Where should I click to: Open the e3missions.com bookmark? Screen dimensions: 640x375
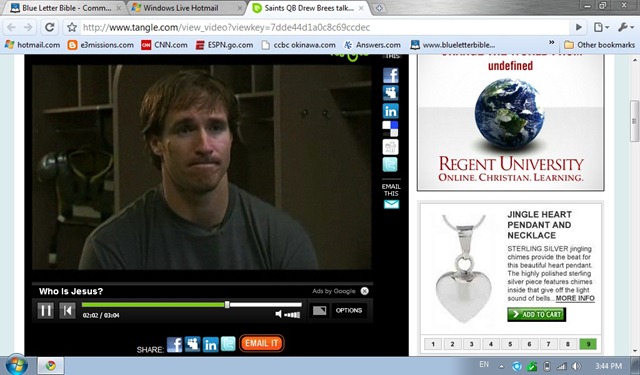(x=100, y=45)
